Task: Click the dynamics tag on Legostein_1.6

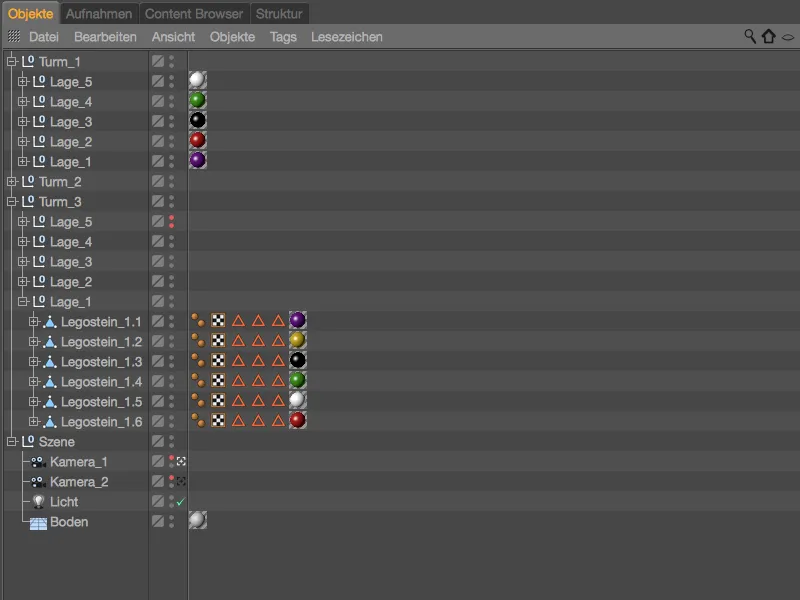Action: coord(198,420)
